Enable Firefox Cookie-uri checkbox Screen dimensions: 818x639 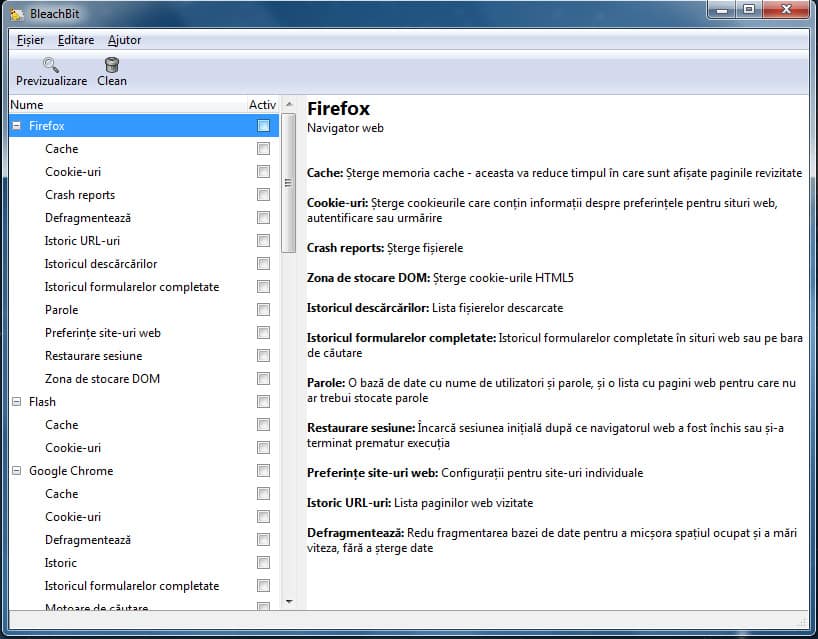point(263,172)
